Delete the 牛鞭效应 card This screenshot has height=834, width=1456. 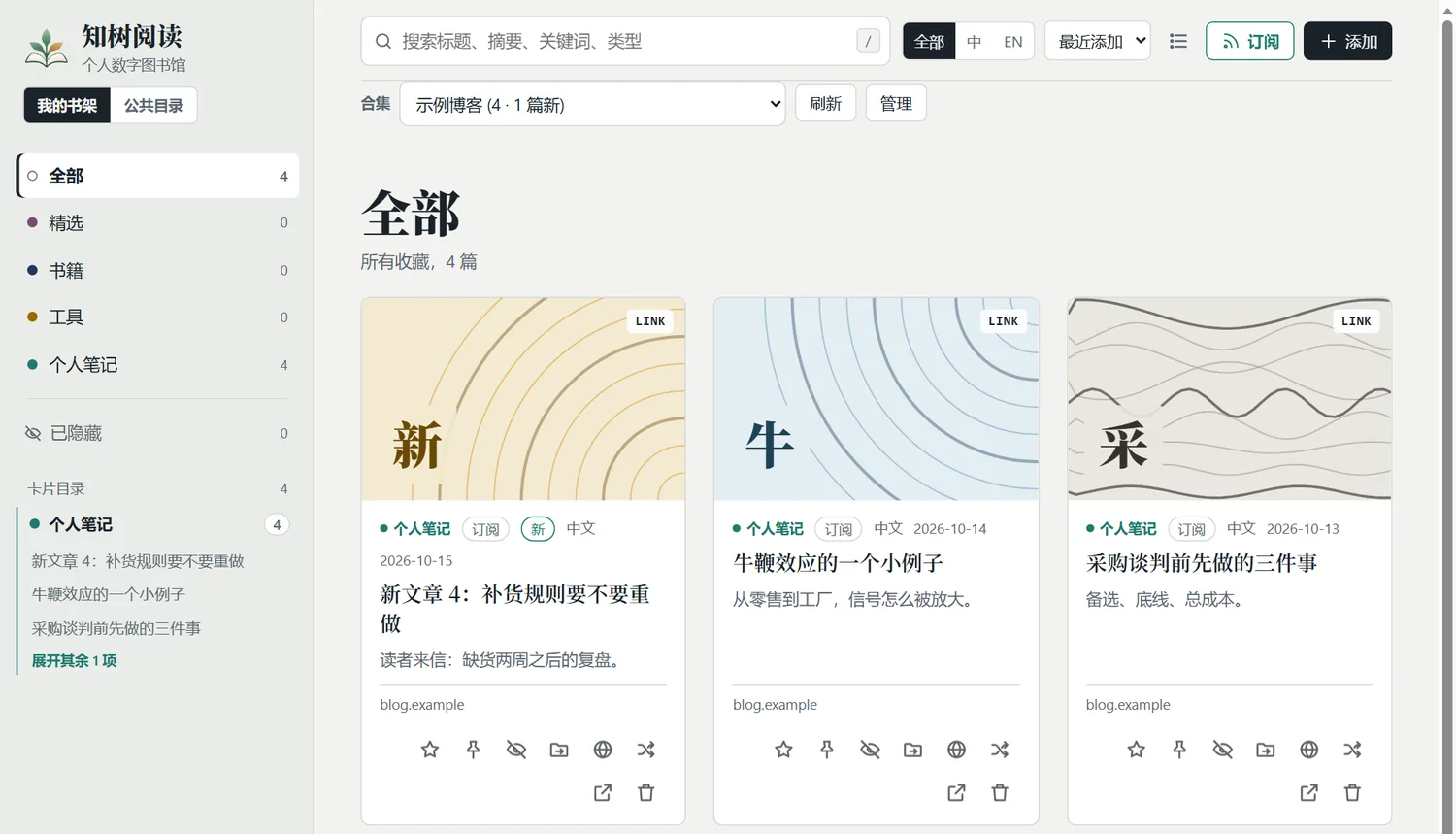point(1000,793)
